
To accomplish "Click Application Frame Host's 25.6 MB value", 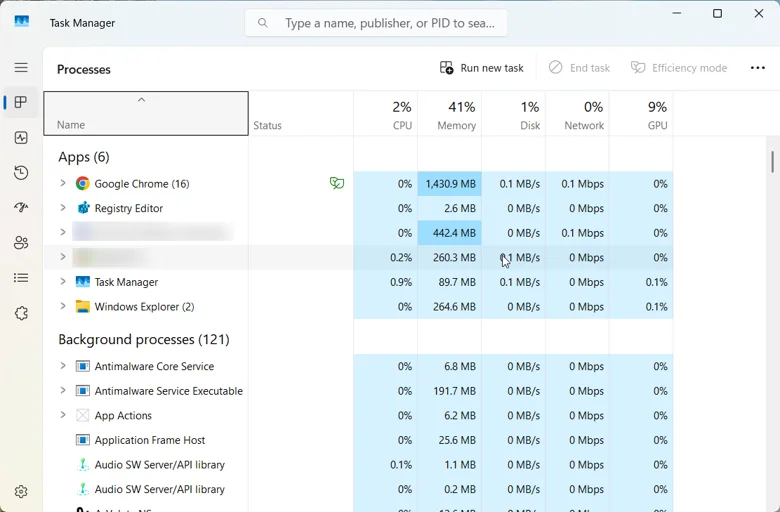I will 459,440.
